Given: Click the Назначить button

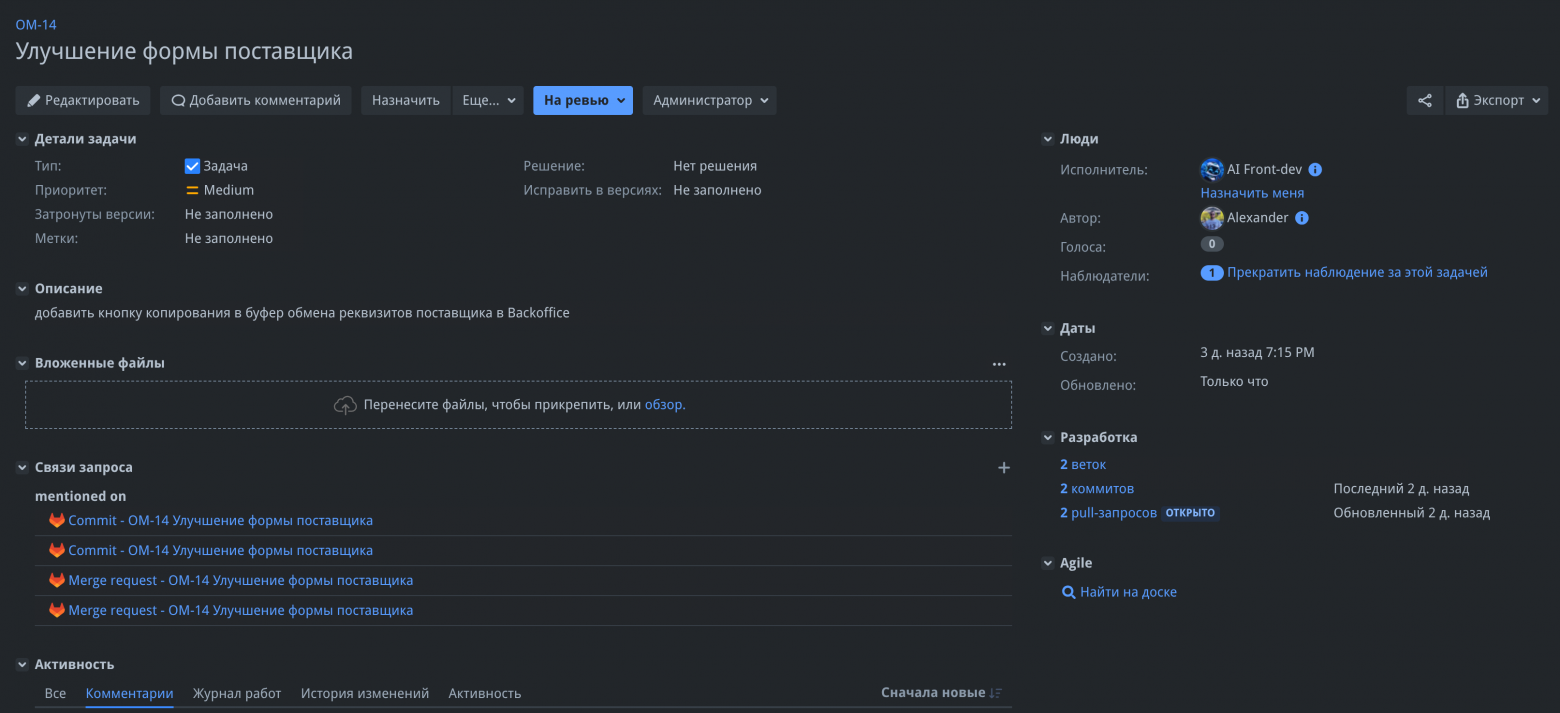Looking at the screenshot, I should (x=406, y=100).
